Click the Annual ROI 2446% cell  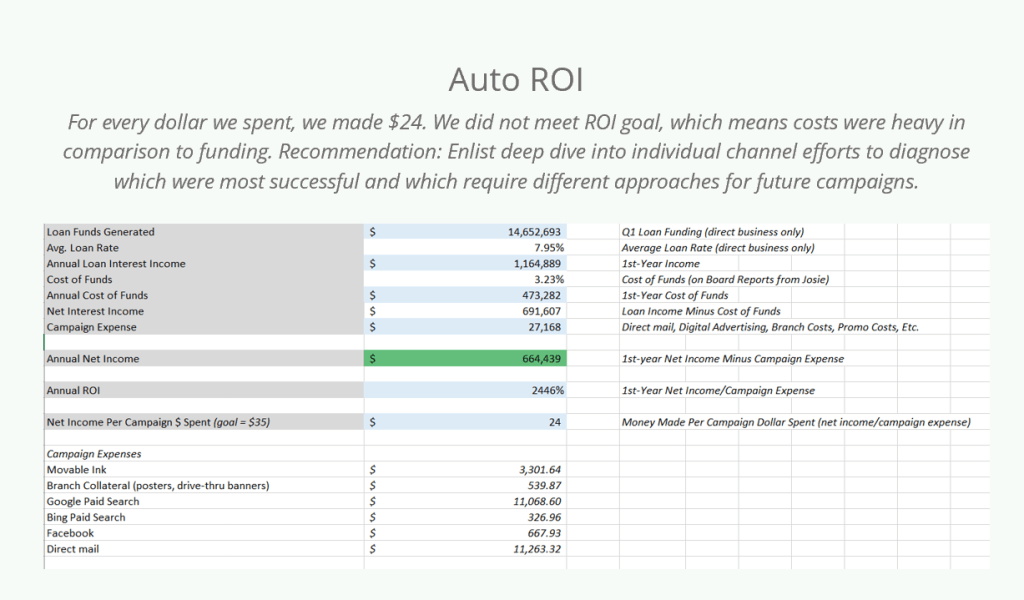[548, 390]
